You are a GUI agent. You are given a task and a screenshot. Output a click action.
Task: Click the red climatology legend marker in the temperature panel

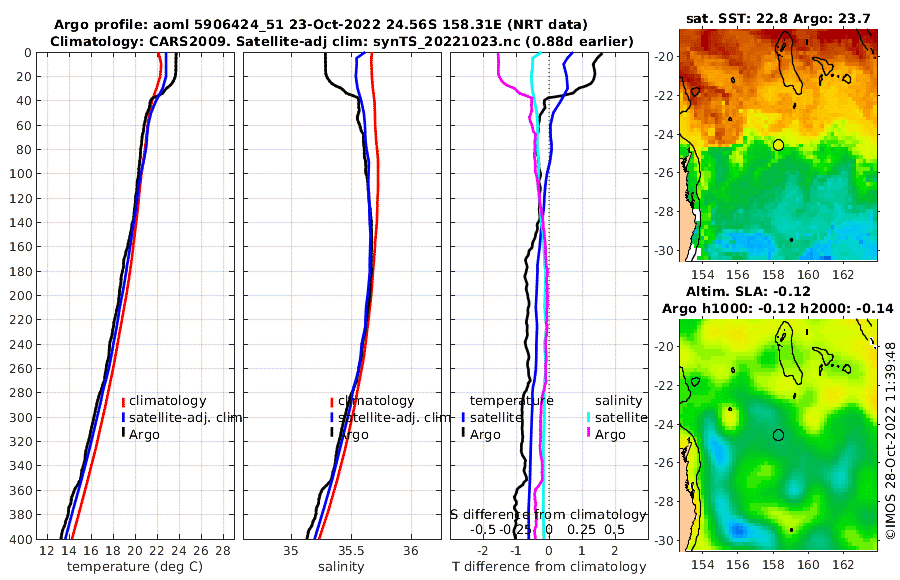tap(123, 402)
